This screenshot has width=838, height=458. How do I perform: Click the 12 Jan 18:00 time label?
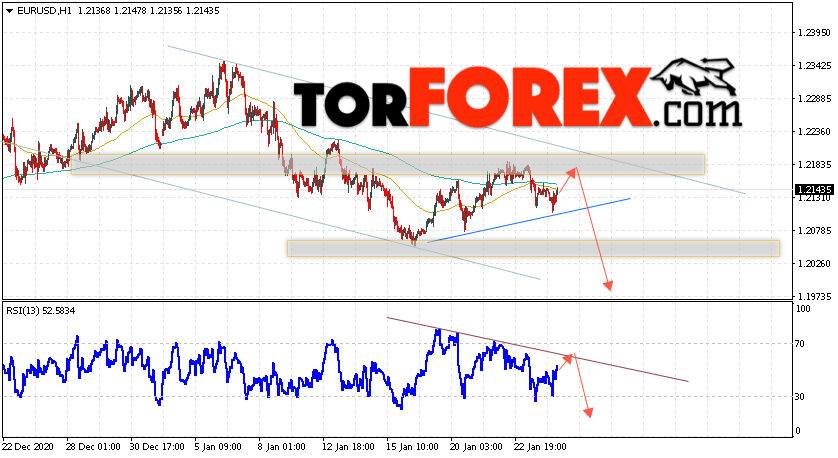click(348, 446)
